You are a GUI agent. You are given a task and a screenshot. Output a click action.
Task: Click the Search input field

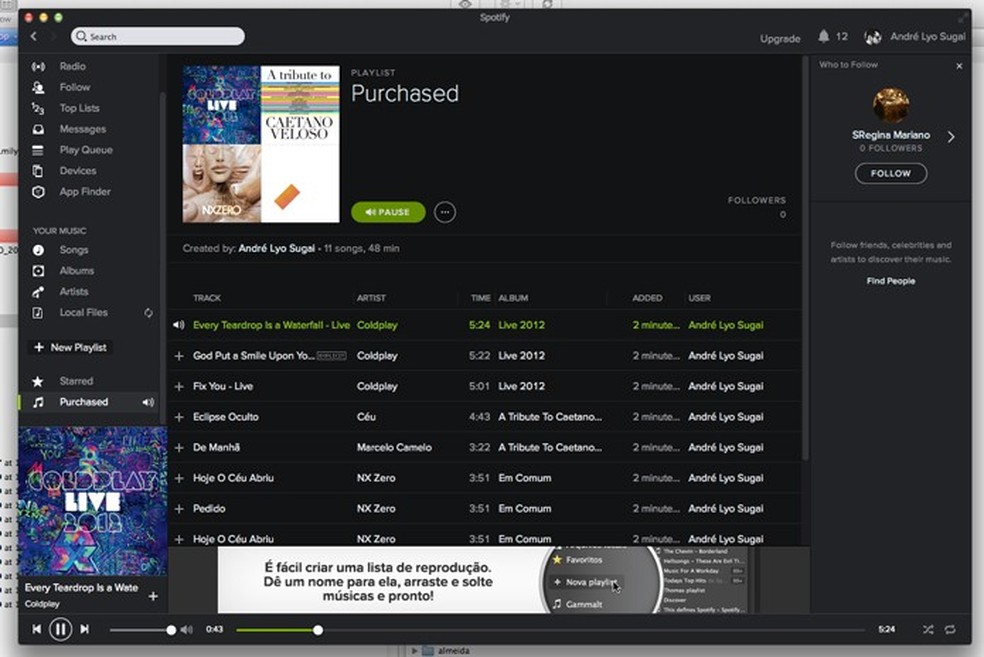point(156,35)
